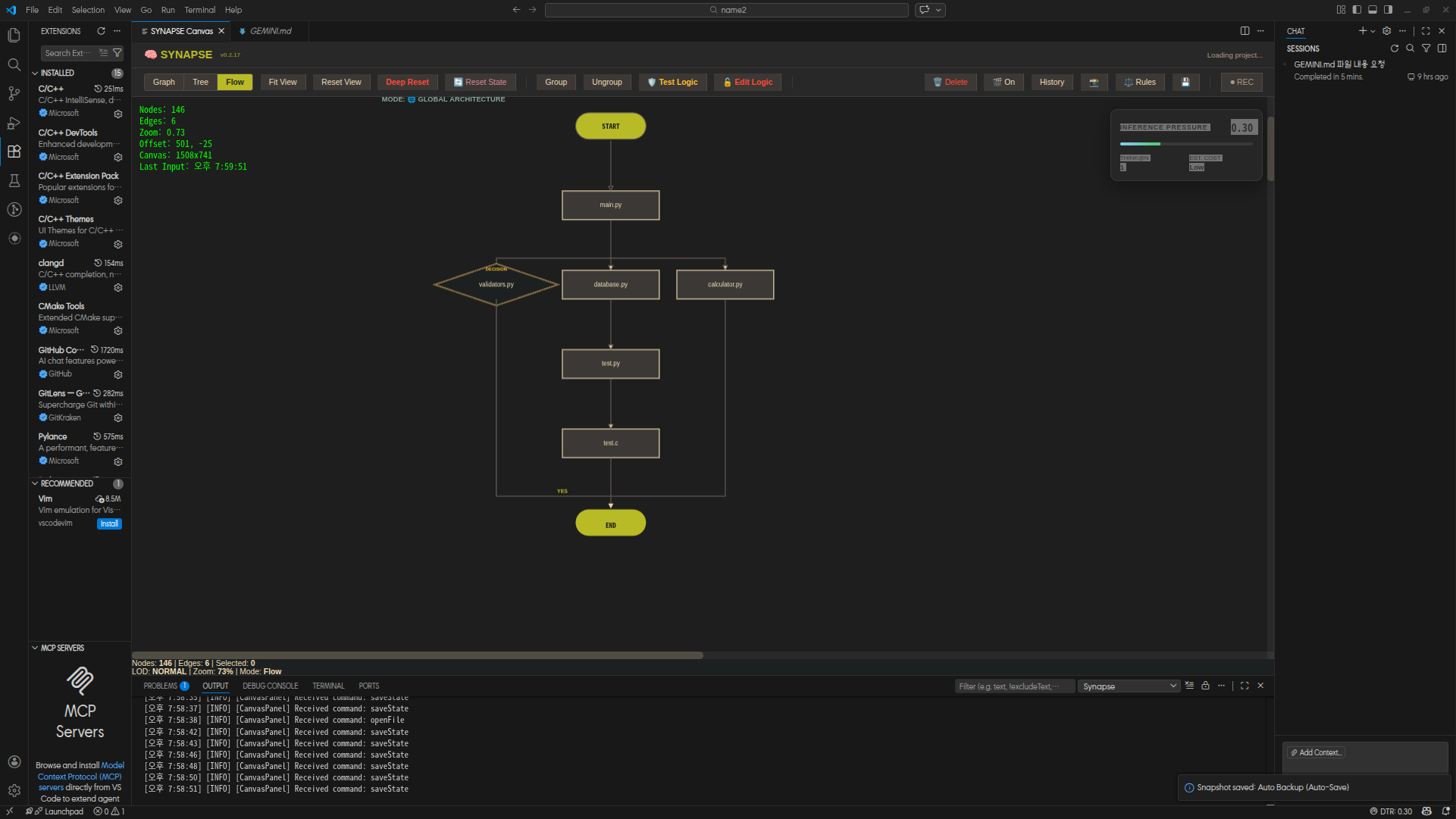Switch to the DEBUG CONSOLE tab

point(270,686)
